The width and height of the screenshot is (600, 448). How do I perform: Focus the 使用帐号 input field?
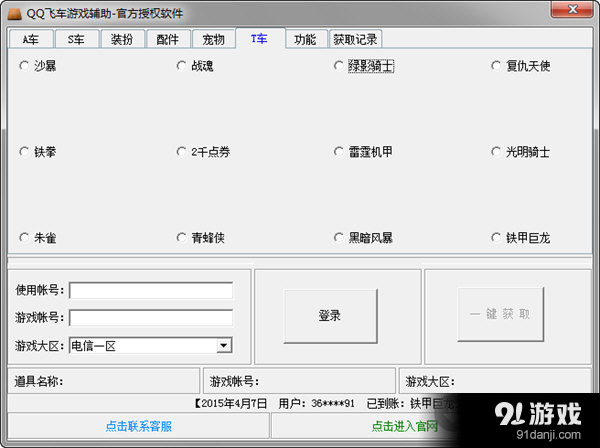[151, 290]
